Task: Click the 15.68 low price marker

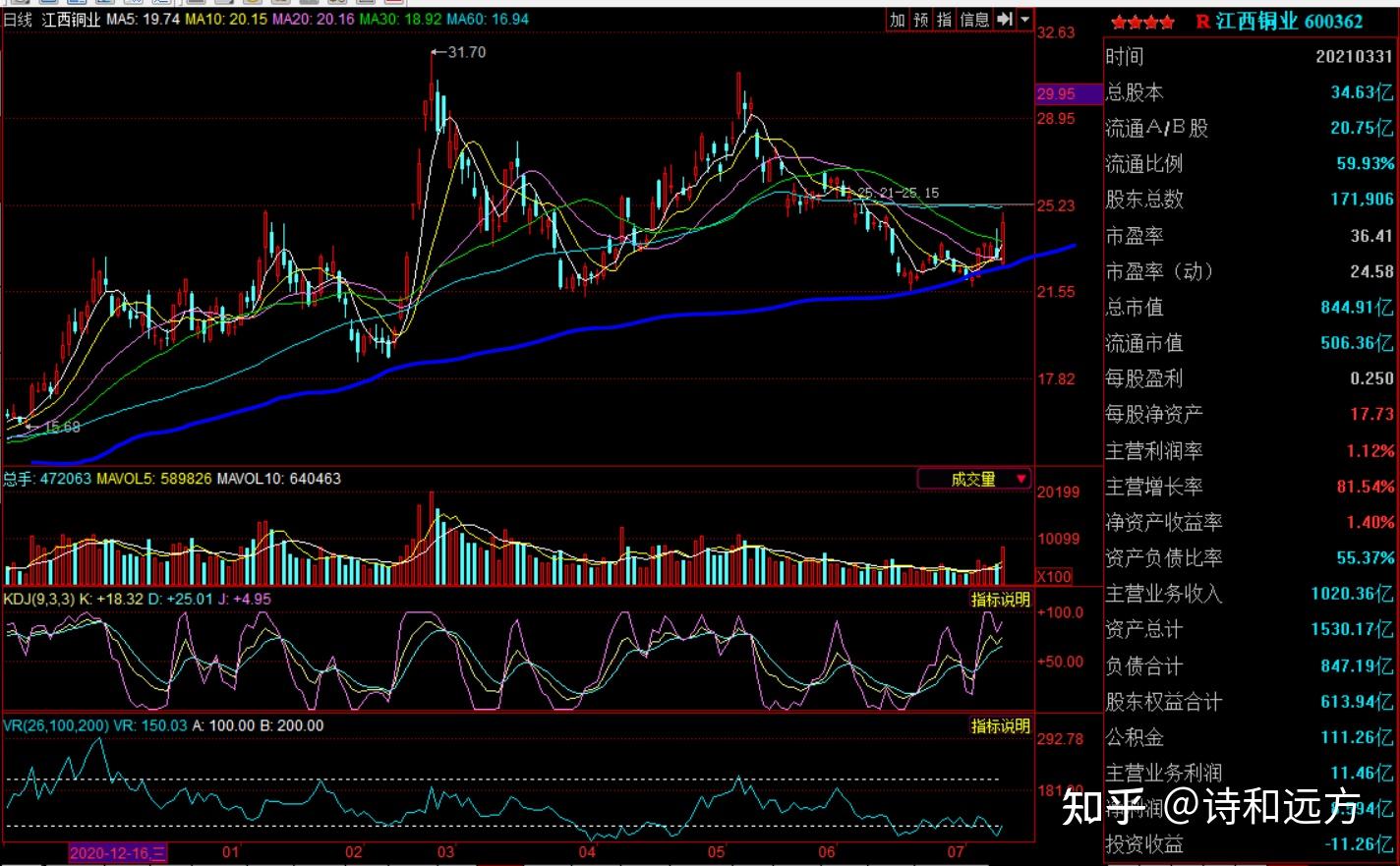Action: point(52,427)
